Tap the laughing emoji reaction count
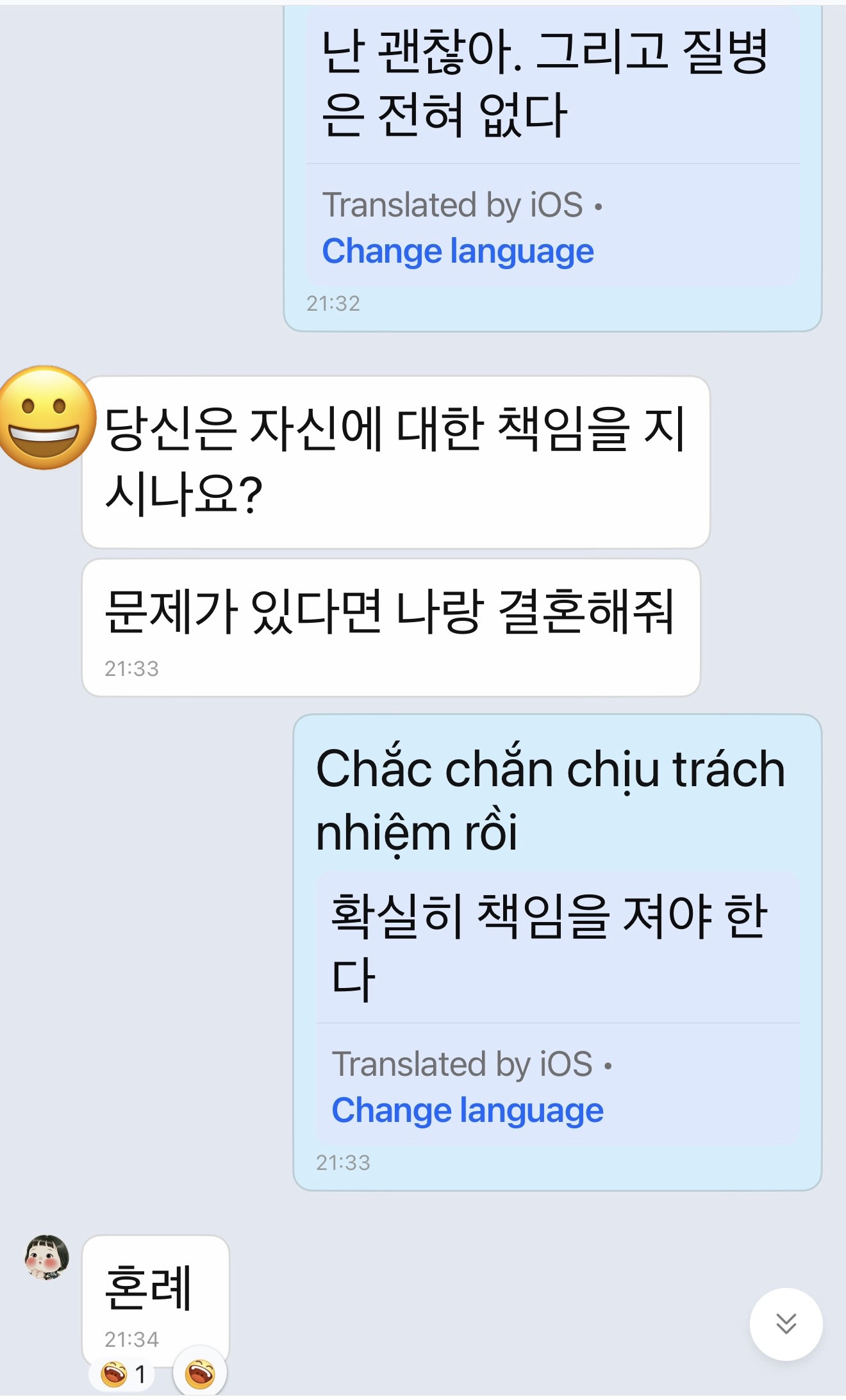The image size is (846, 1400). pyautogui.click(x=123, y=1374)
